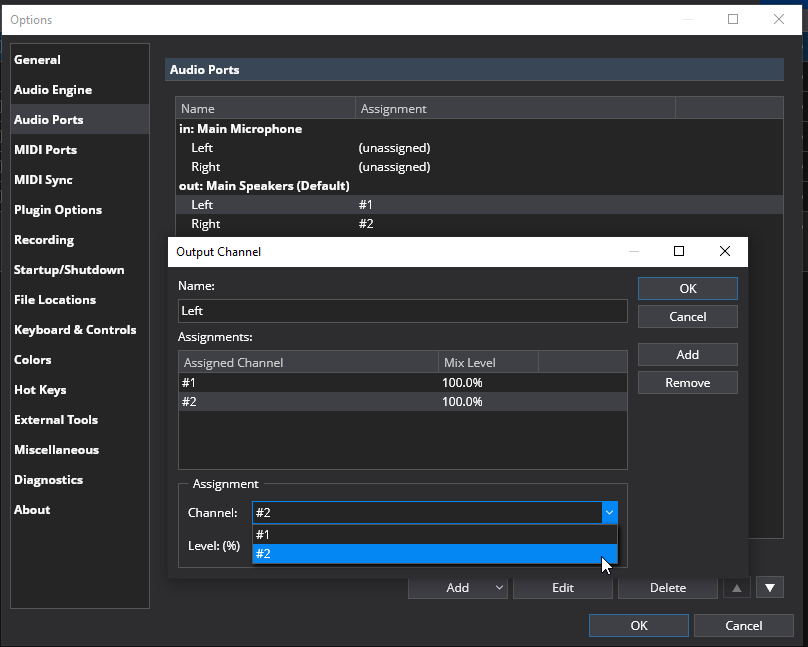Open the Miscellaneous settings page

[x=80, y=450]
